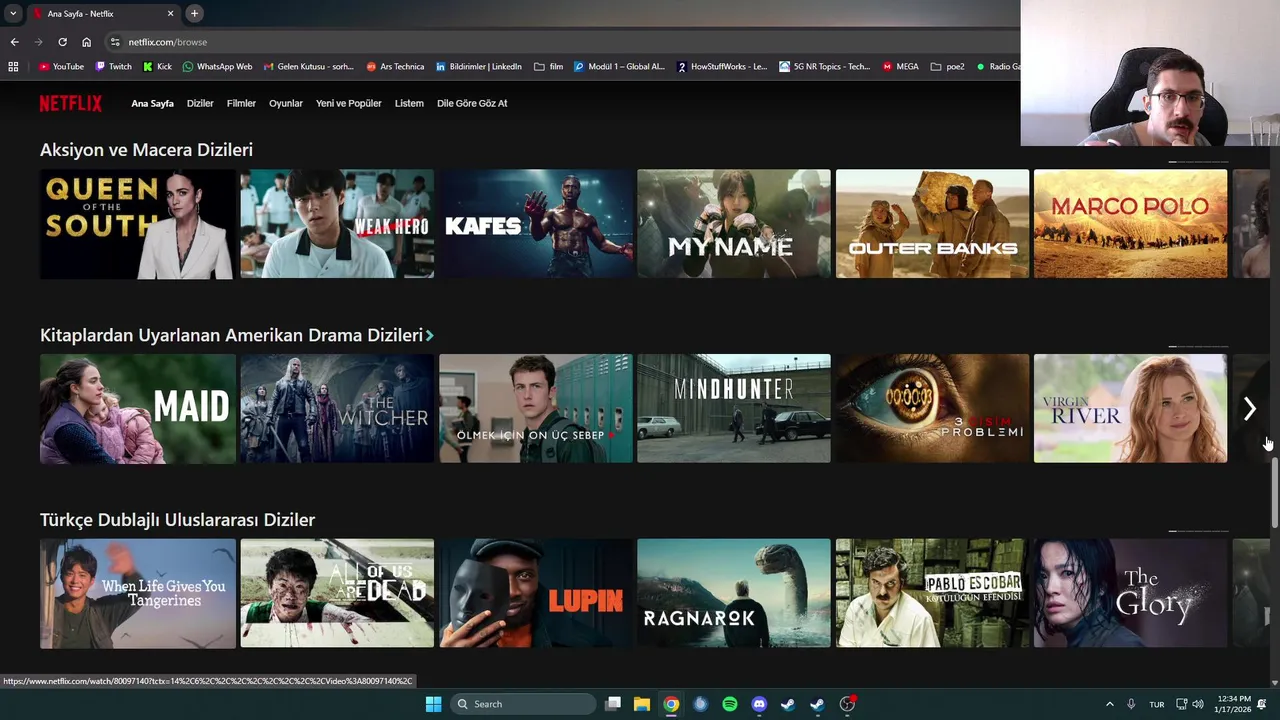Select Yeni ve Popüler menu item
This screenshot has width=1280, height=720.
click(349, 103)
